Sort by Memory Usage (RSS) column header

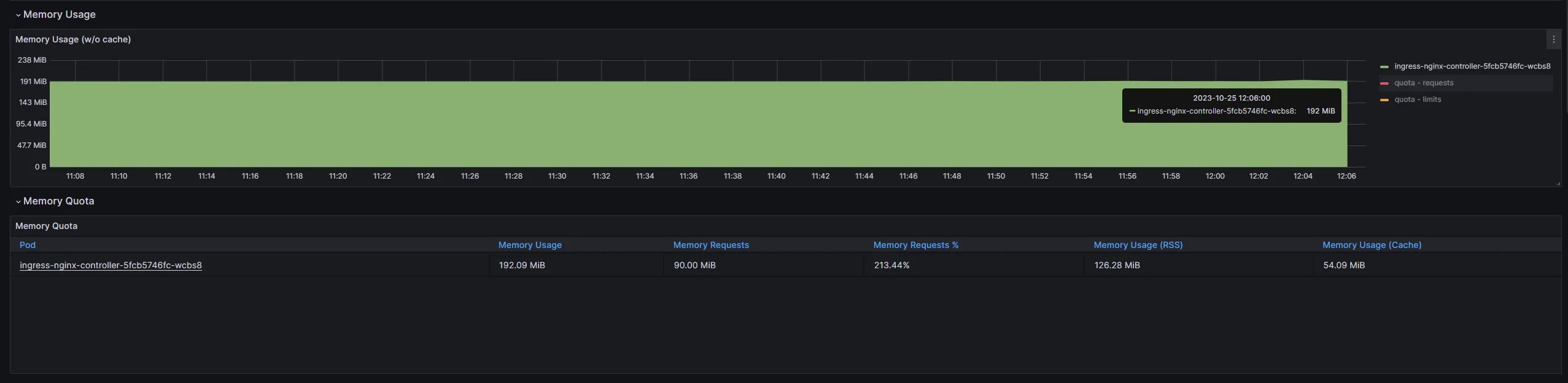(x=1138, y=245)
